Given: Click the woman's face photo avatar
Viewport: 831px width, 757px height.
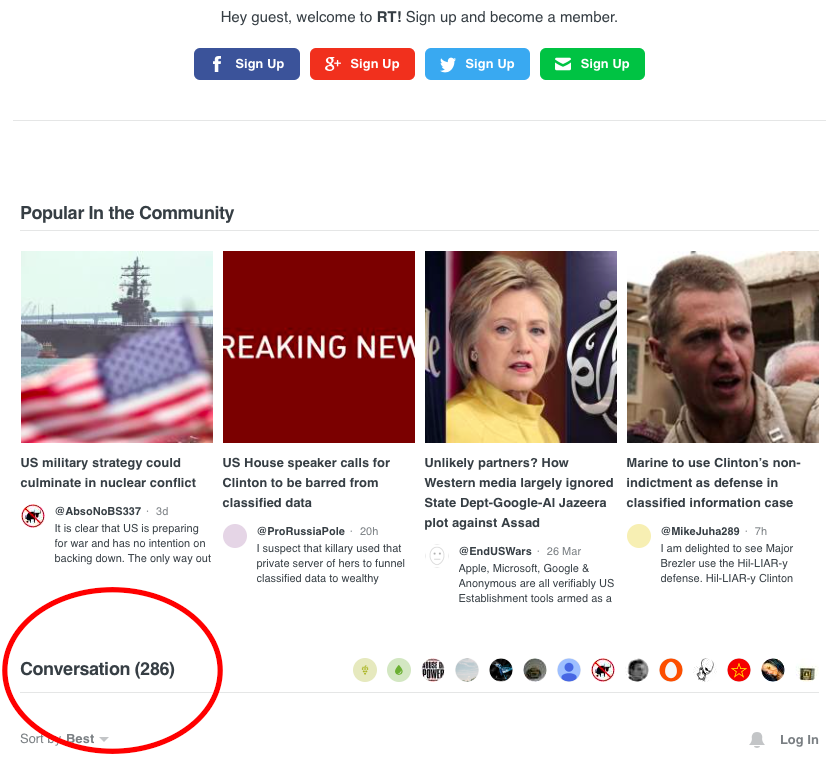Looking at the screenshot, I should pyautogui.click(x=773, y=671).
